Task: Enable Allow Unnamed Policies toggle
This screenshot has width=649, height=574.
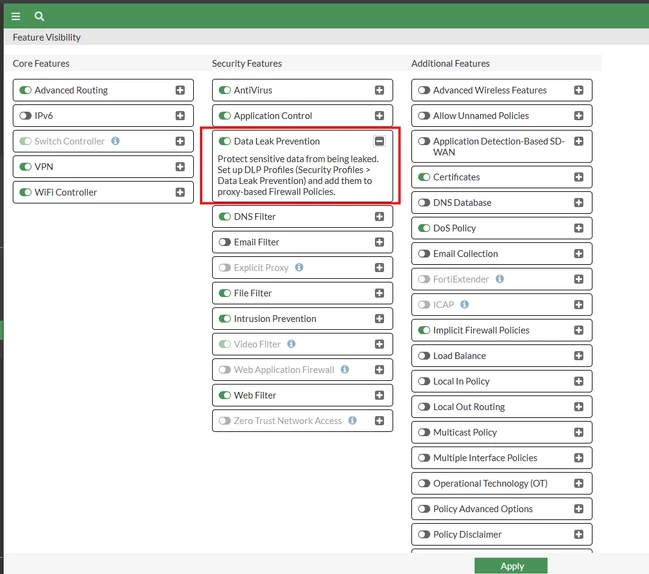Action: (x=424, y=115)
